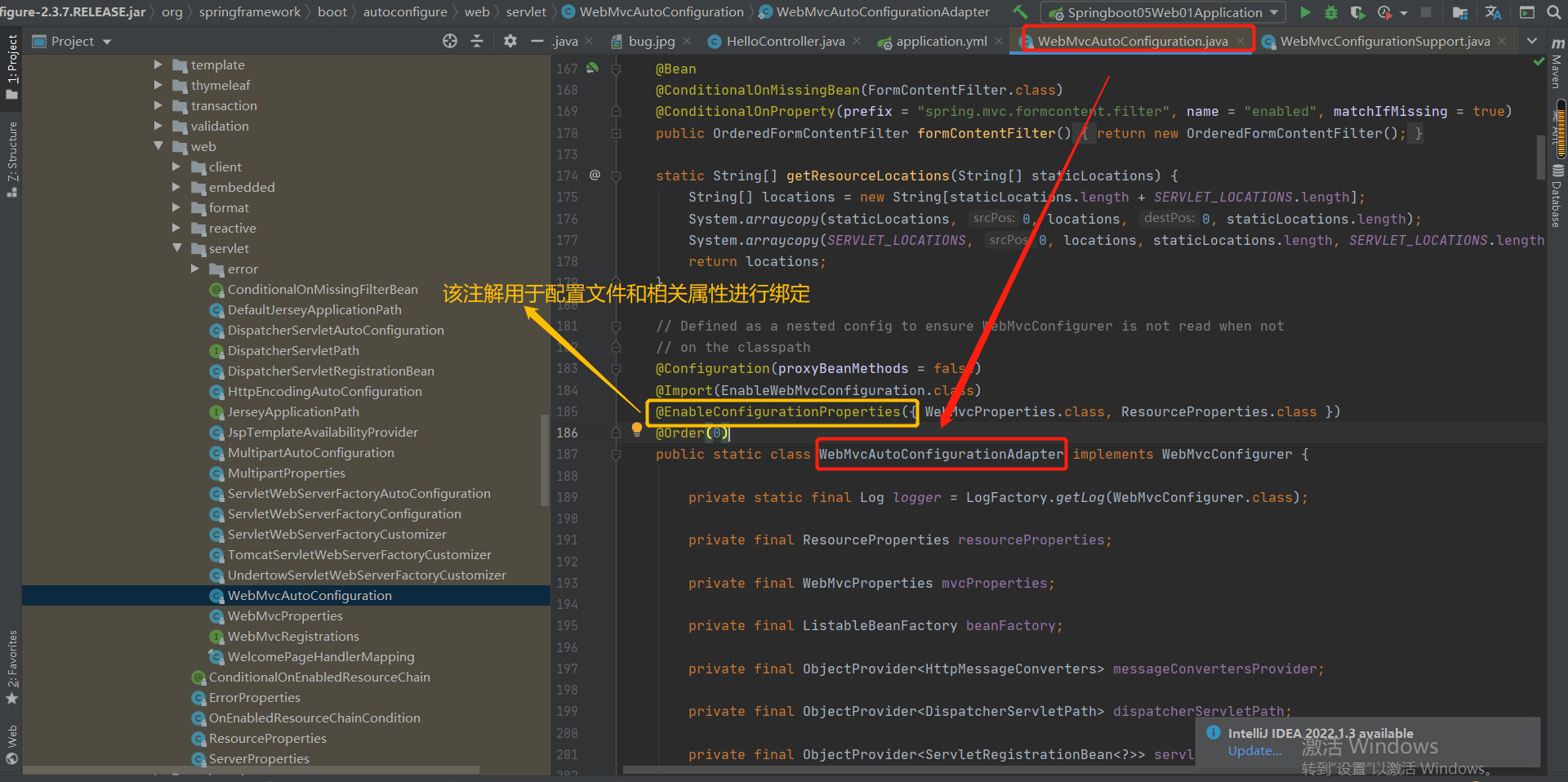
Task: Collapse the web folder
Action: pos(158,146)
